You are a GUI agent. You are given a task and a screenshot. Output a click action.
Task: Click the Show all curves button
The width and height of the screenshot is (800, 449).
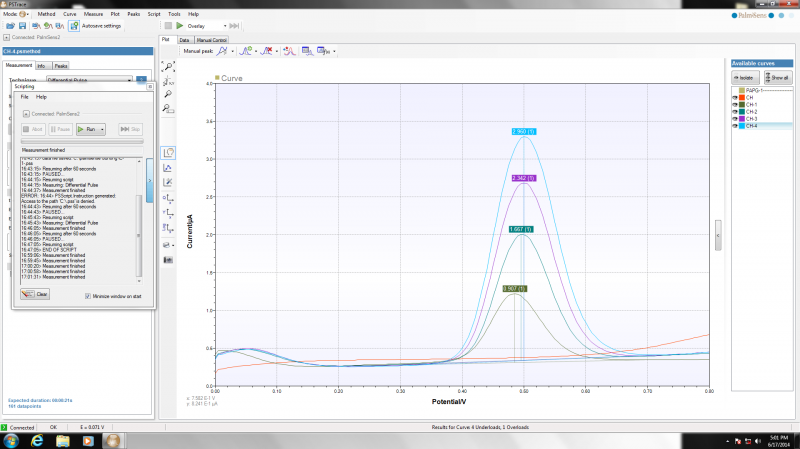click(776, 77)
